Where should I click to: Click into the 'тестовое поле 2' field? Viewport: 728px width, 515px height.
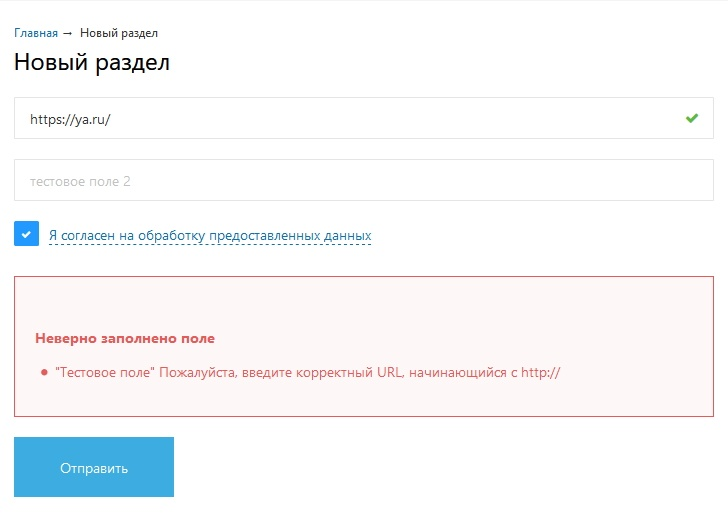(x=364, y=181)
